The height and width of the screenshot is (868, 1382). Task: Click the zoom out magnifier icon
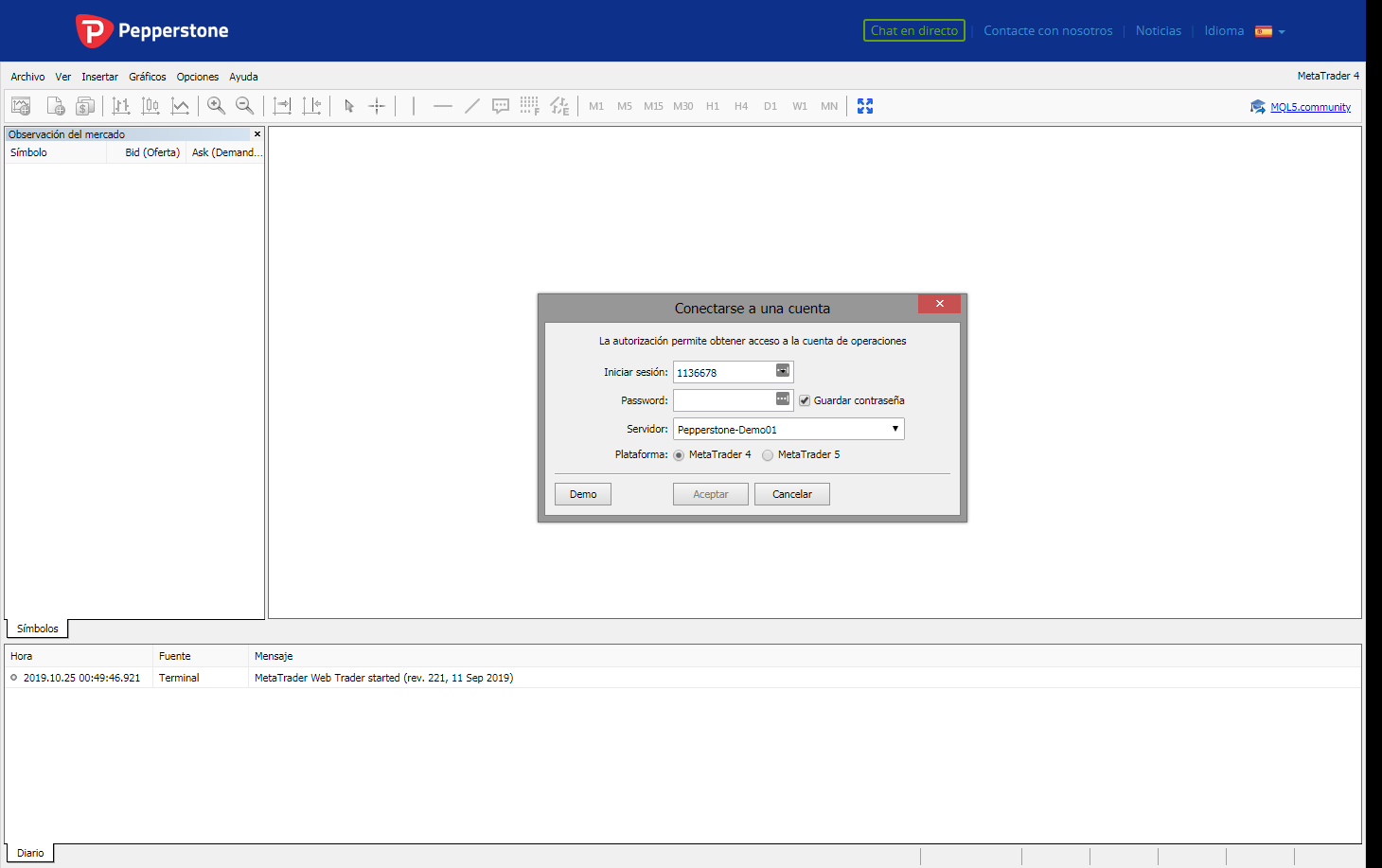(x=244, y=106)
